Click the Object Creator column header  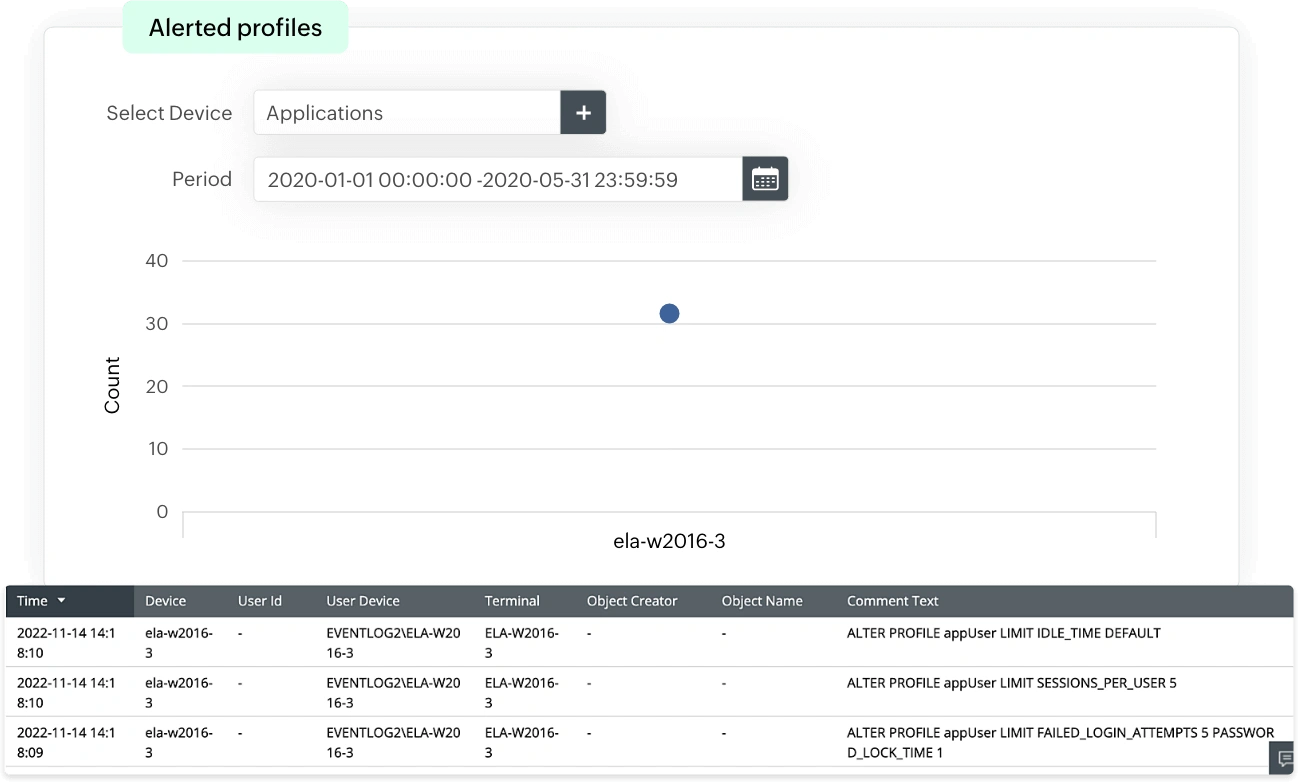coord(632,601)
